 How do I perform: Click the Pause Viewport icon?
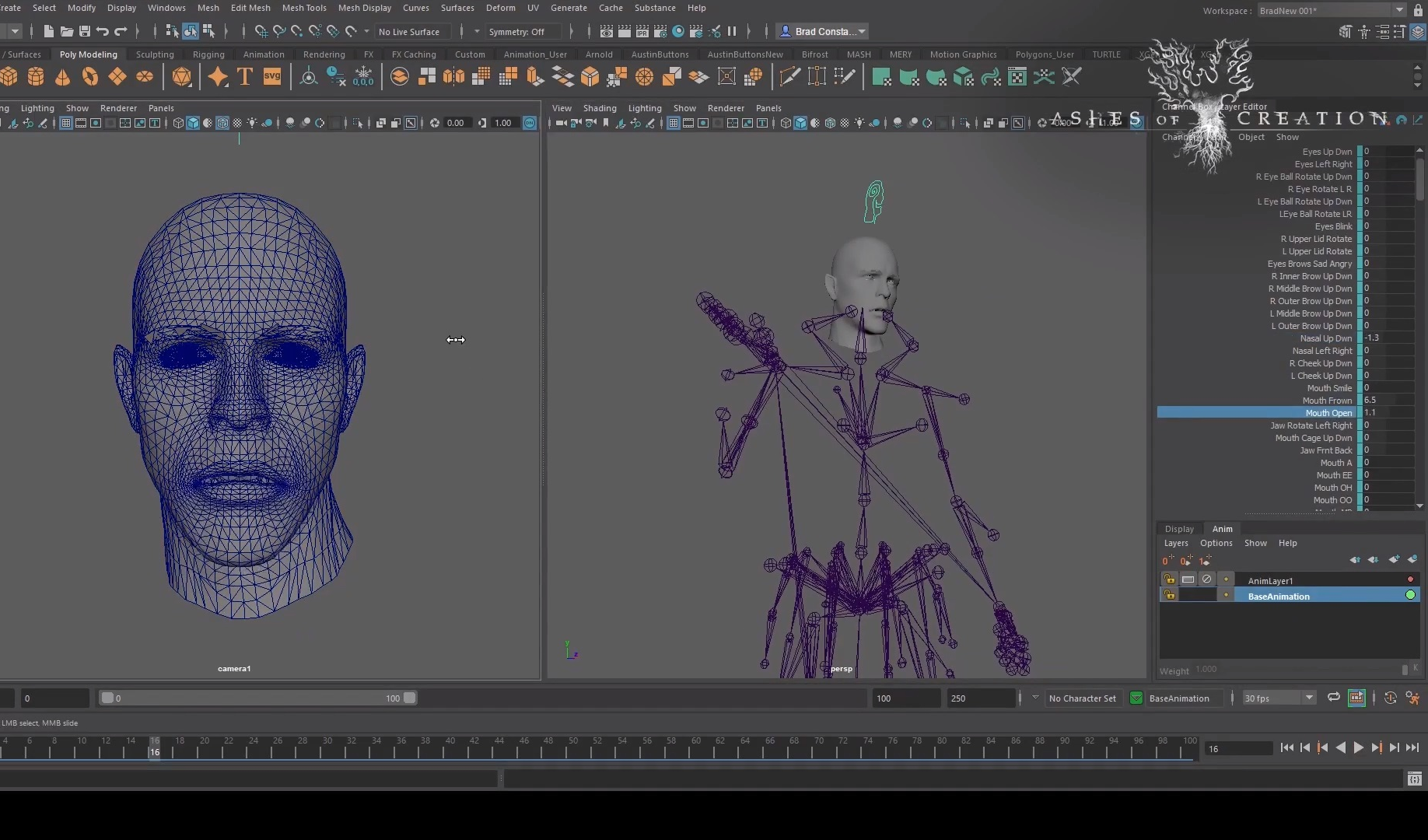click(x=732, y=31)
